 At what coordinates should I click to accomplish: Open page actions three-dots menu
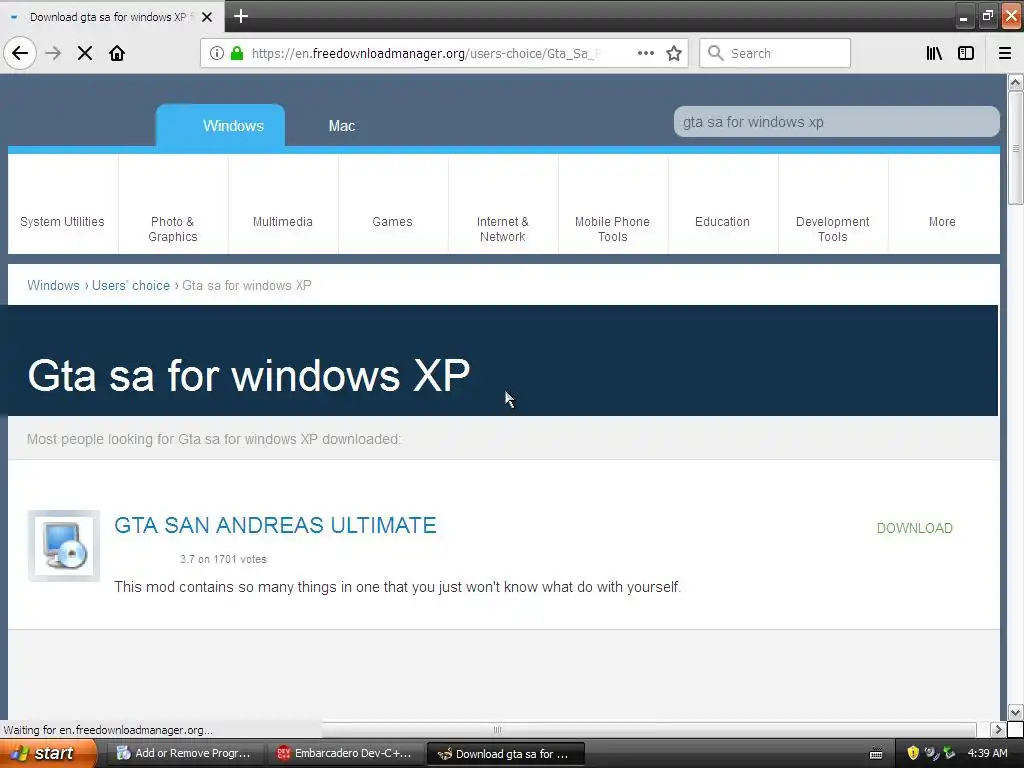pyautogui.click(x=646, y=53)
